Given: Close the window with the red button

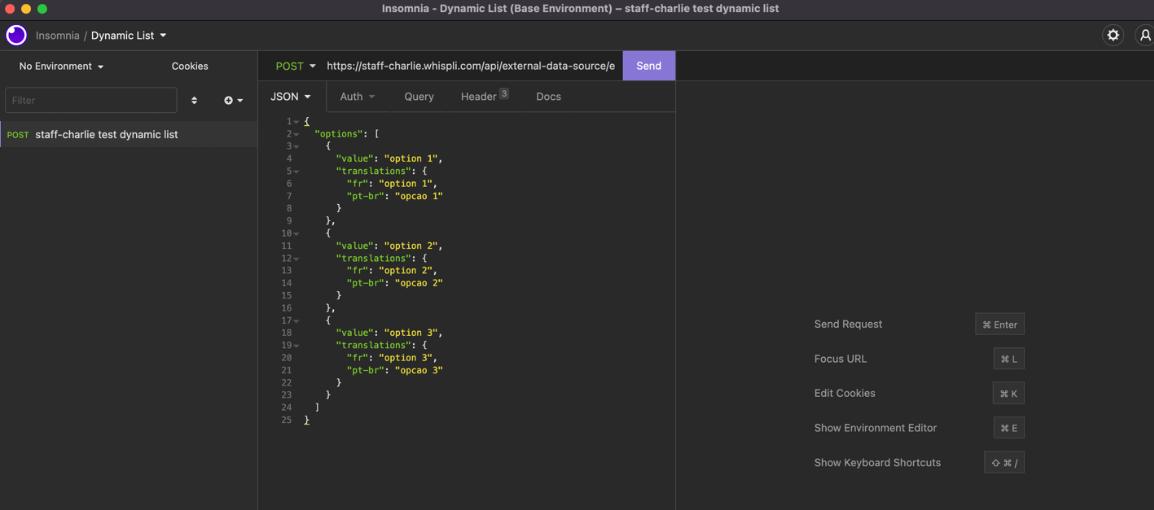Looking at the screenshot, I should 10,9.
